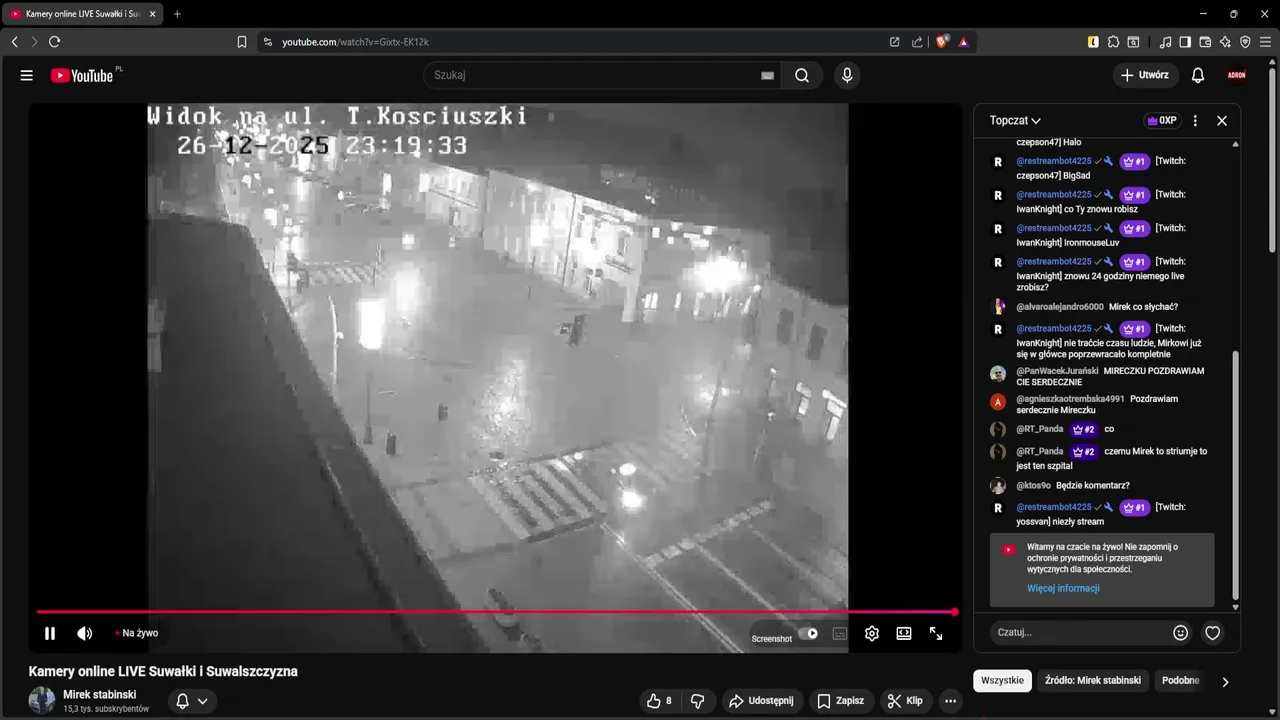Open the Brave VPN shield icon
This screenshot has height=720, width=1280.
(x=1245, y=42)
